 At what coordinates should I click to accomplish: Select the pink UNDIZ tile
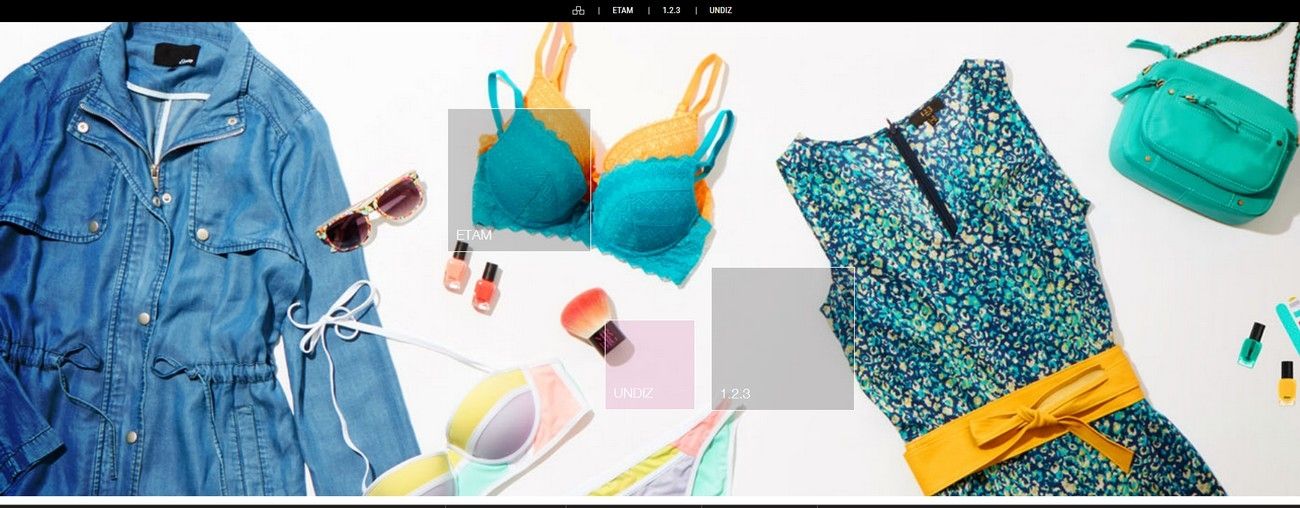[x=650, y=365]
